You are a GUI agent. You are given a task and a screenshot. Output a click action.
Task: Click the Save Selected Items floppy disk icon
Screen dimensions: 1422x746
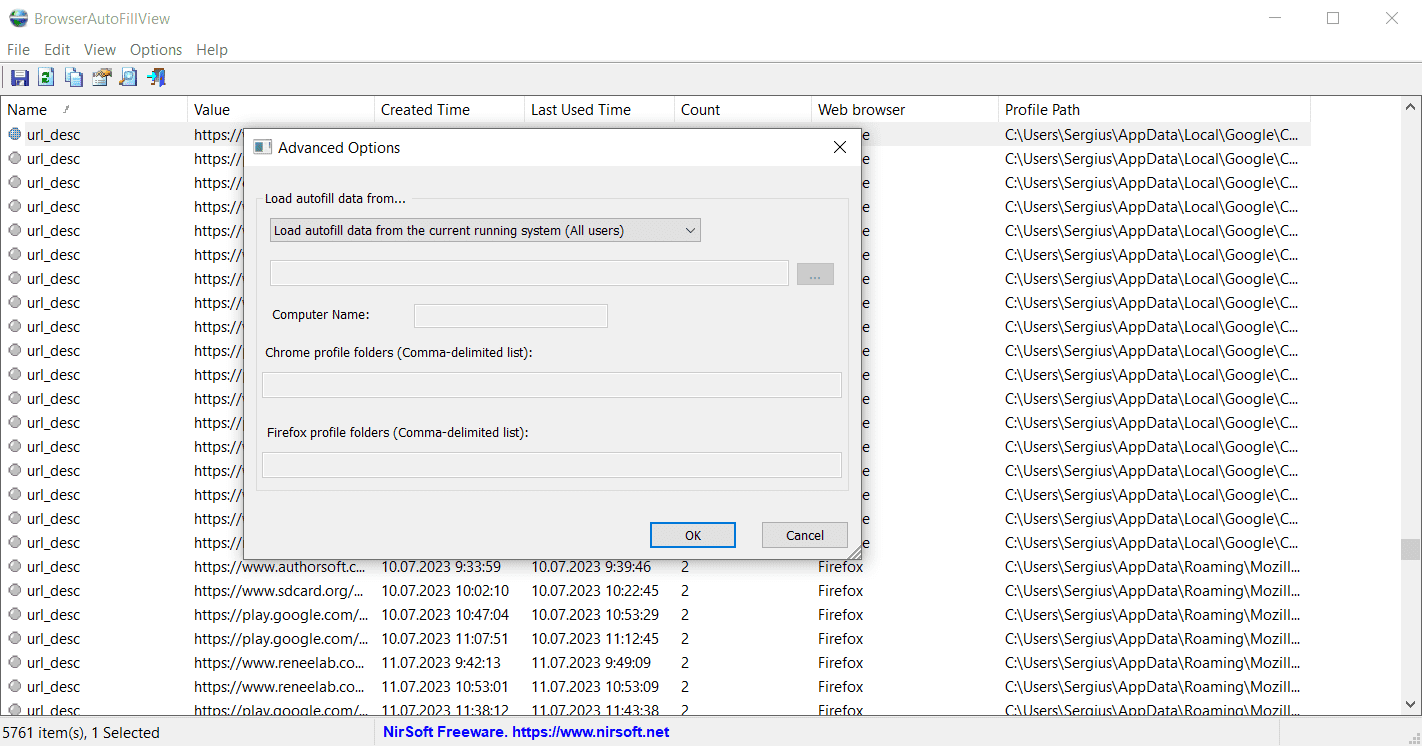pos(19,77)
